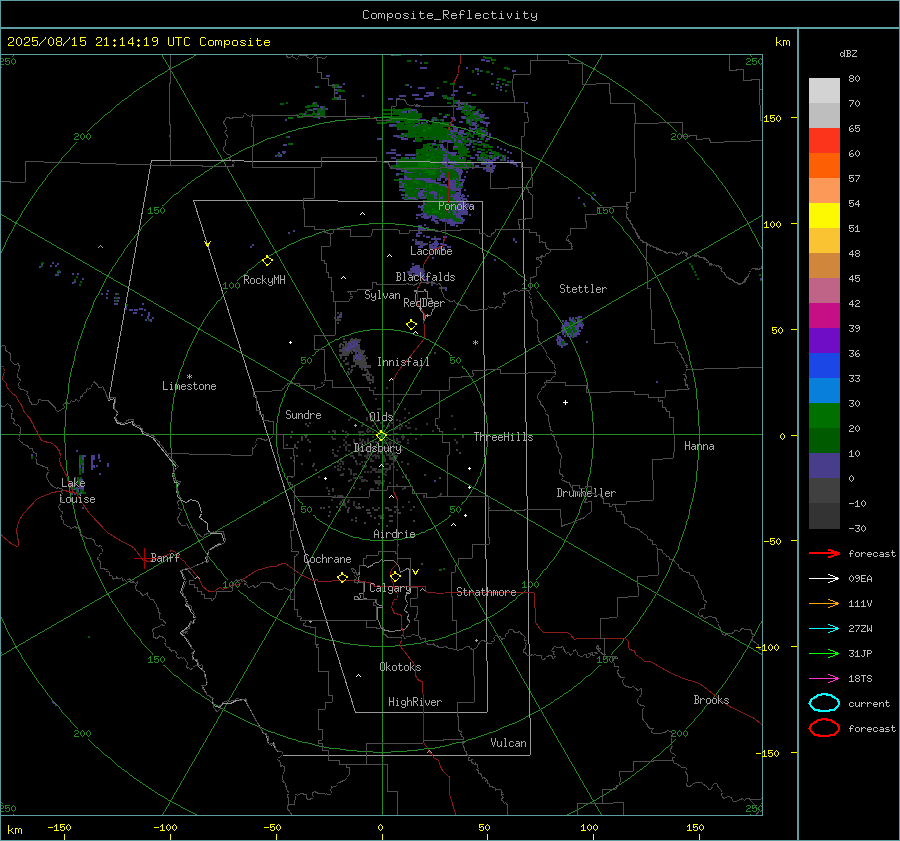
Task: Click the yellow diamond marker below RedDeer
Action: click(411, 325)
